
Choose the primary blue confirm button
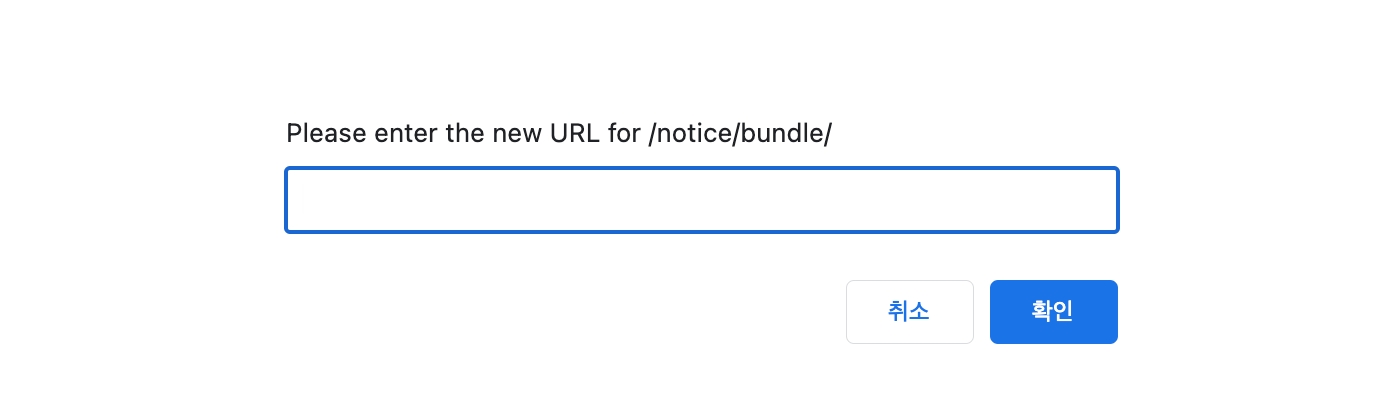pos(1053,312)
